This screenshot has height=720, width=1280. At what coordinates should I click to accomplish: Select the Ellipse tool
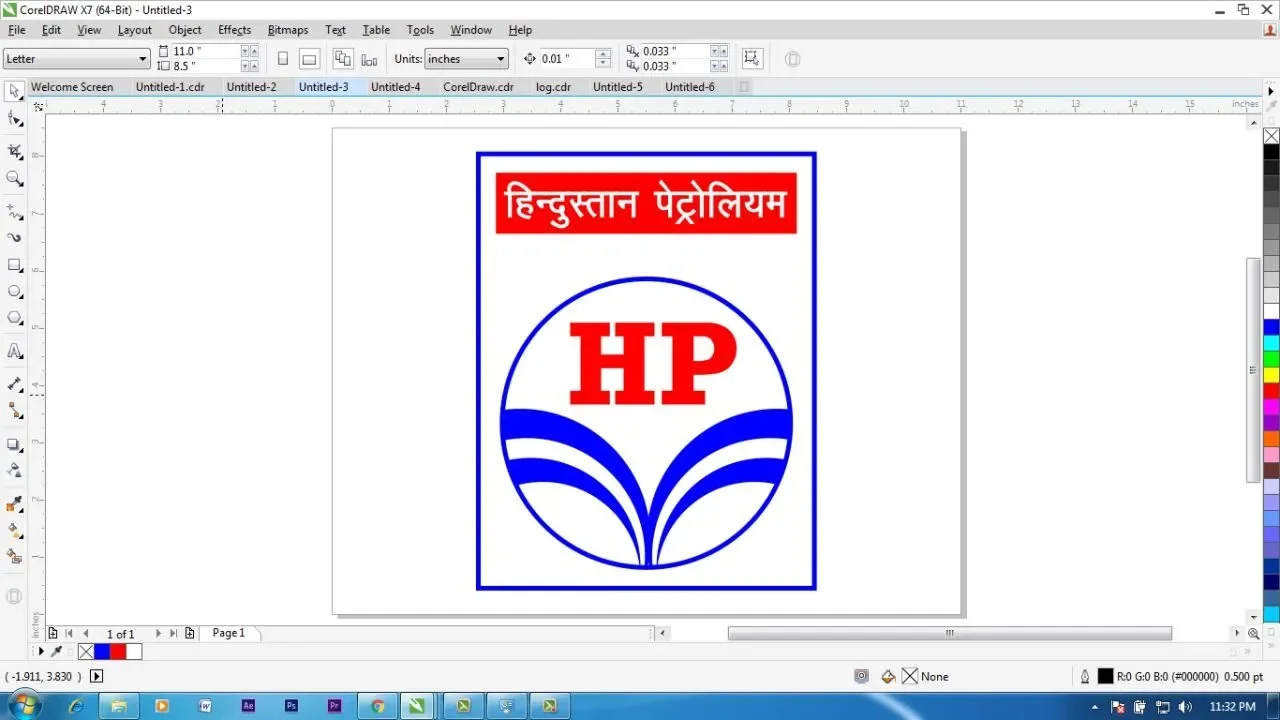coord(14,292)
